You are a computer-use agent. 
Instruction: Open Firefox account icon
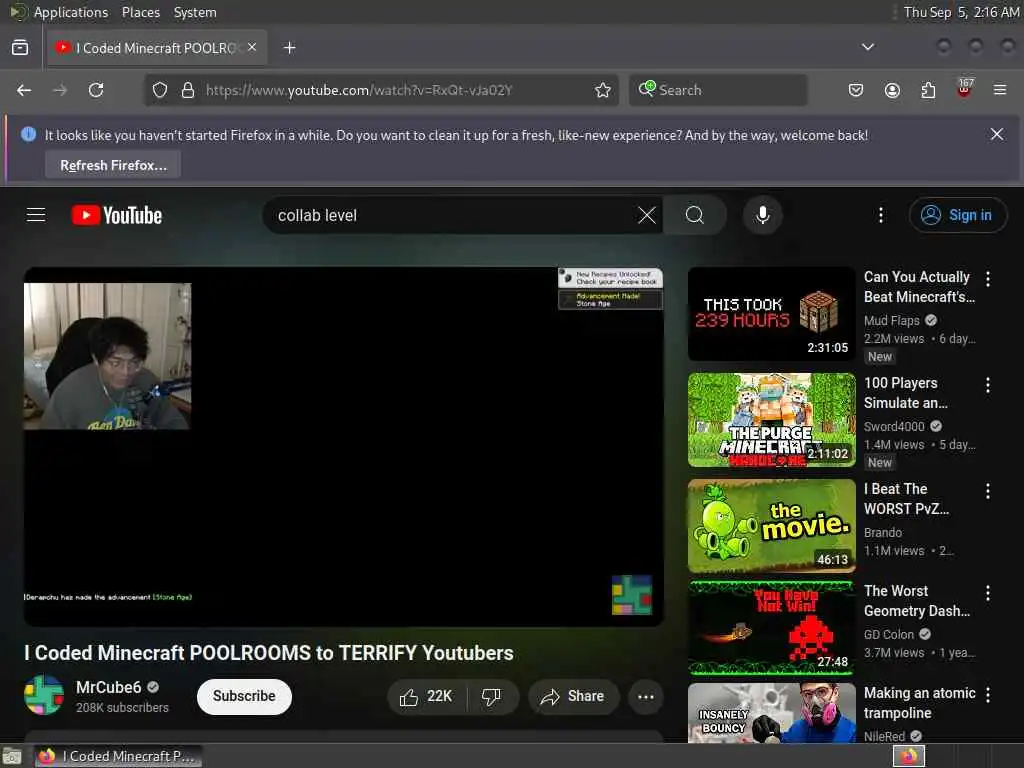(x=892, y=90)
